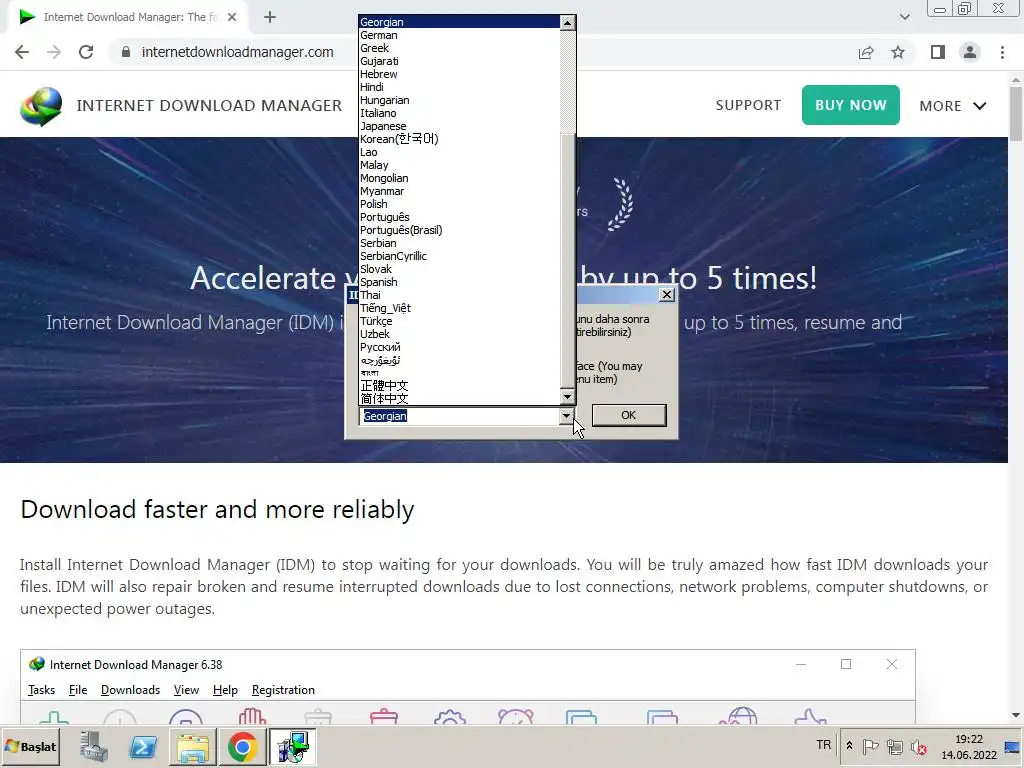Select Malay from language list
This screenshot has height=768, width=1024.
[460, 165]
